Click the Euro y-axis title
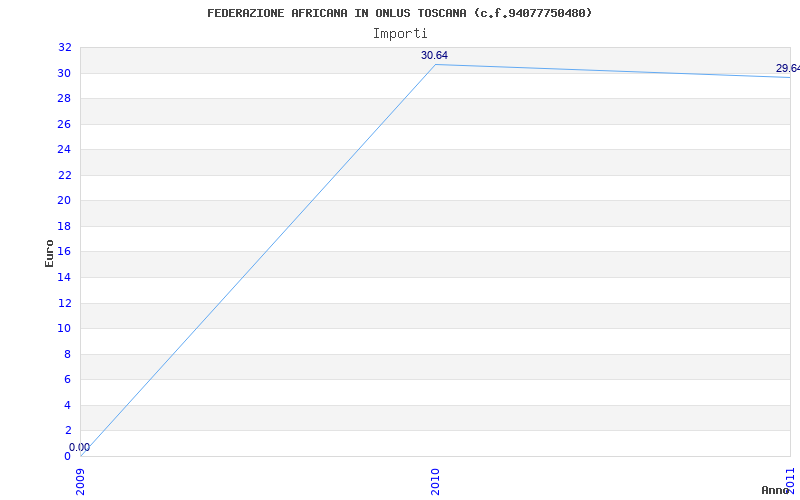The height and width of the screenshot is (500, 800). point(49,253)
